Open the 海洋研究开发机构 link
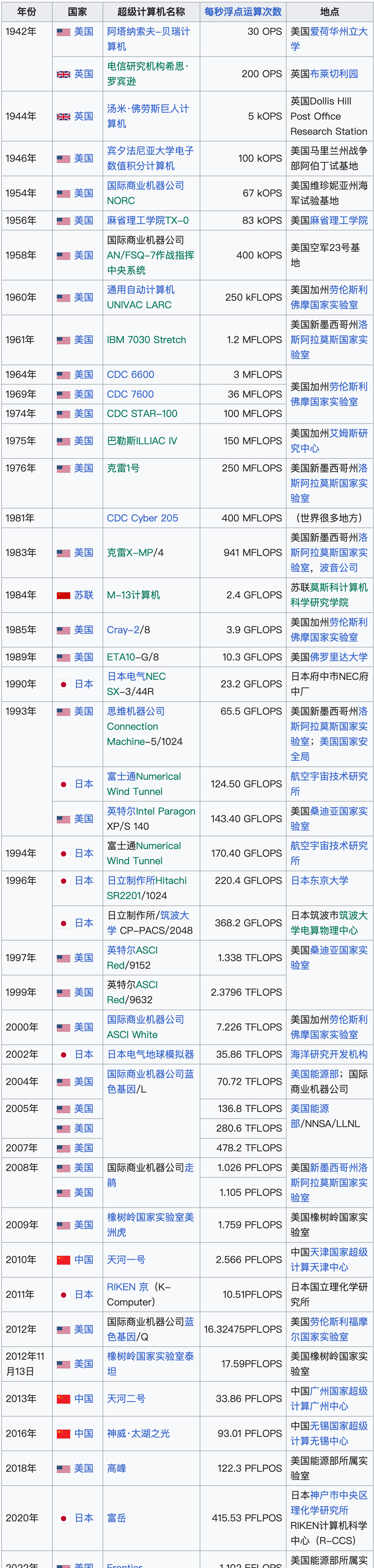 329,1055
